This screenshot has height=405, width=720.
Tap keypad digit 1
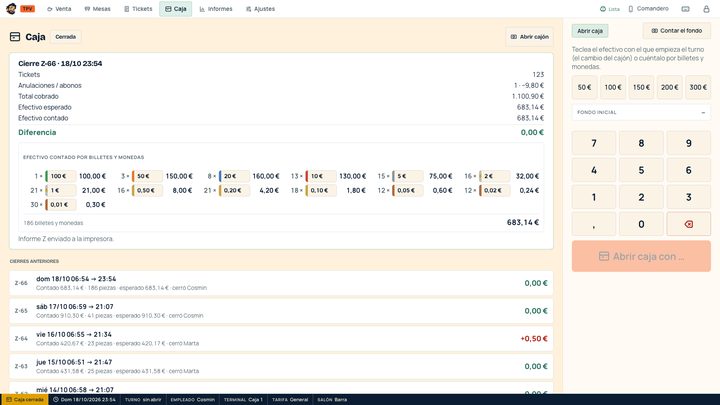pos(594,197)
